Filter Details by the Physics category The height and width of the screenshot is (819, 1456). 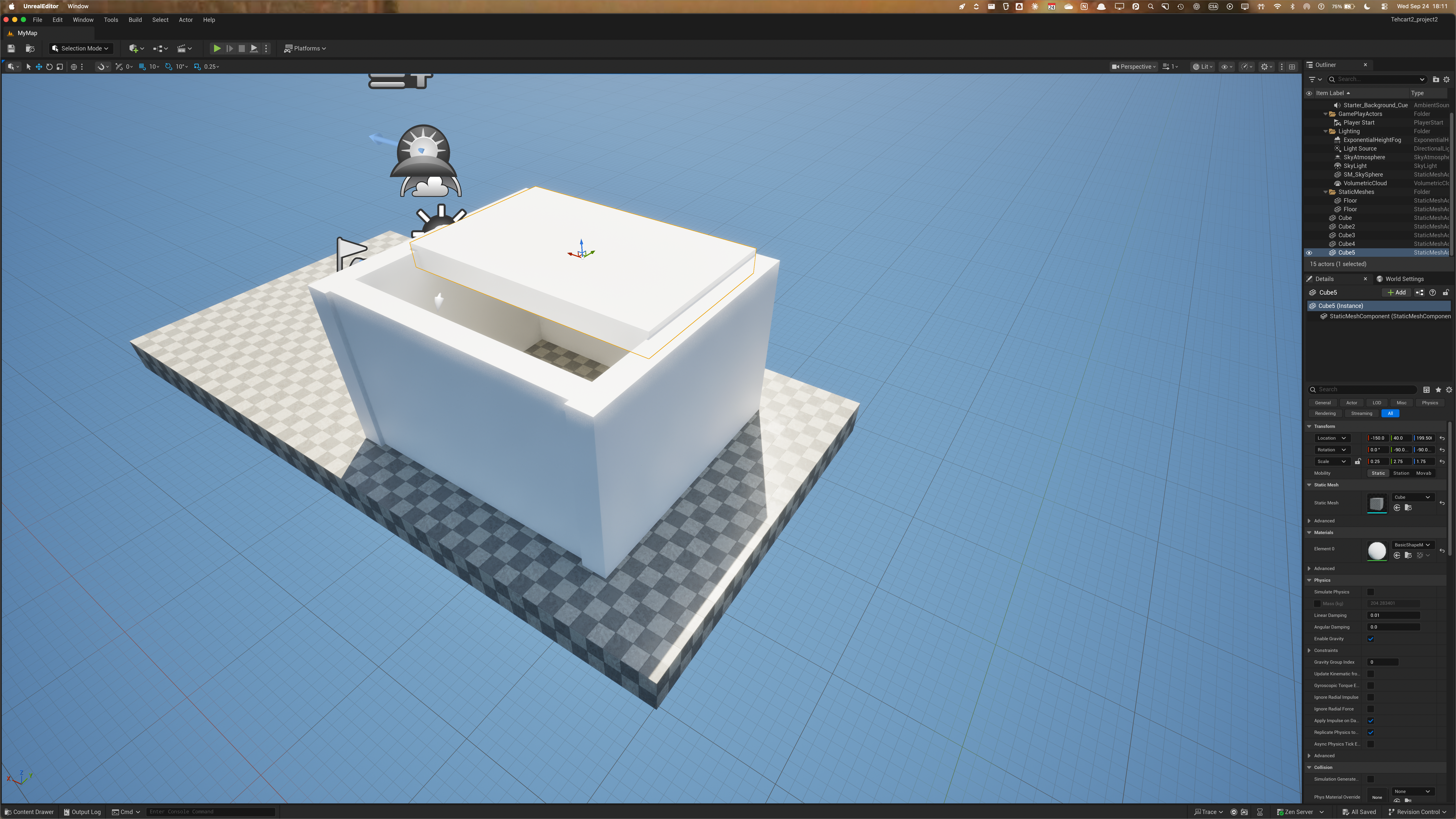pyautogui.click(x=1430, y=403)
